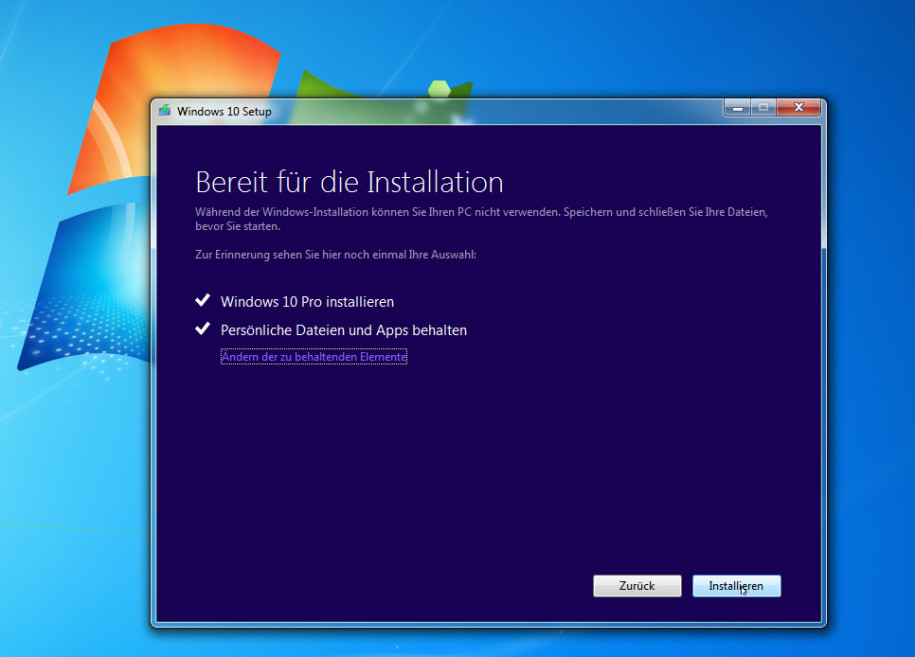Click the Installieren button
This screenshot has height=657, width=915.
(736, 586)
